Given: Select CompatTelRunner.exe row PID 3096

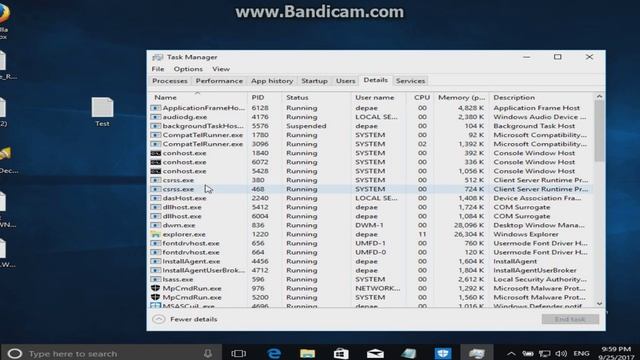Looking at the screenshot, I should [x=371, y=144].
